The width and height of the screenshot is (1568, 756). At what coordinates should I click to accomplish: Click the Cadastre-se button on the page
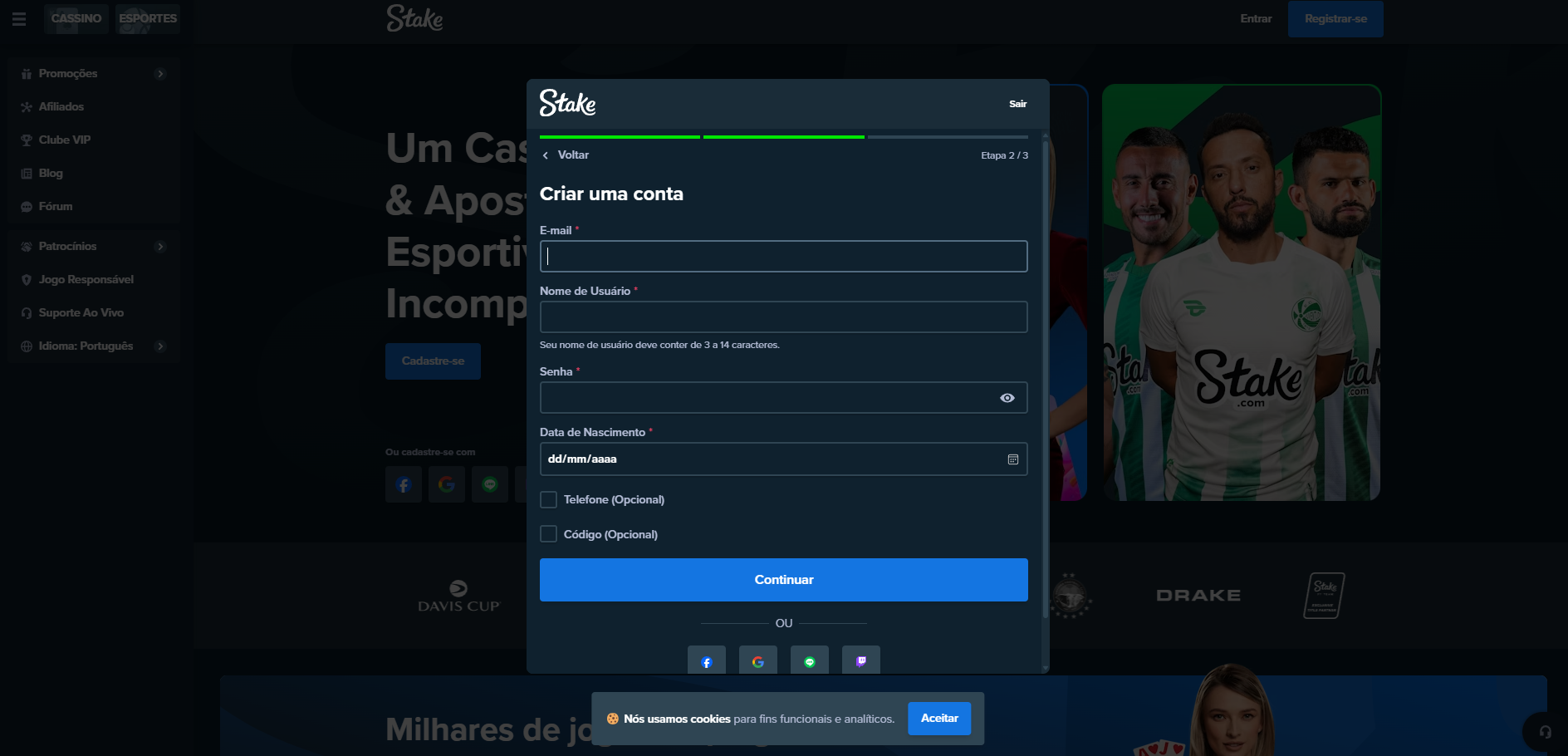click(433, 361)
